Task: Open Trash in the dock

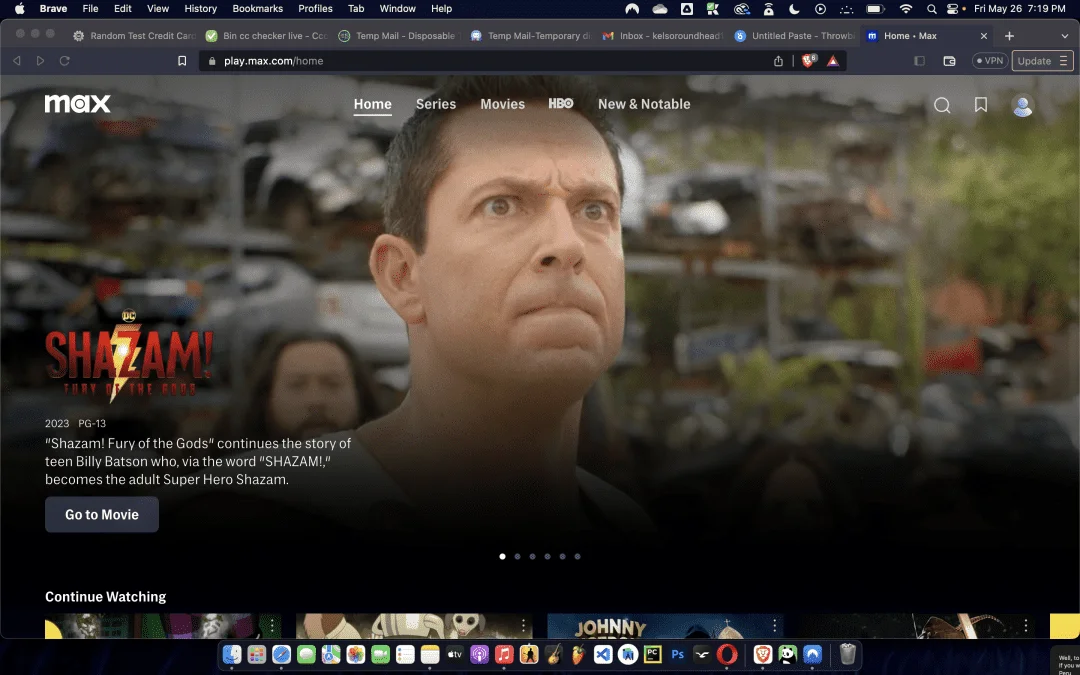Action: 848,654
